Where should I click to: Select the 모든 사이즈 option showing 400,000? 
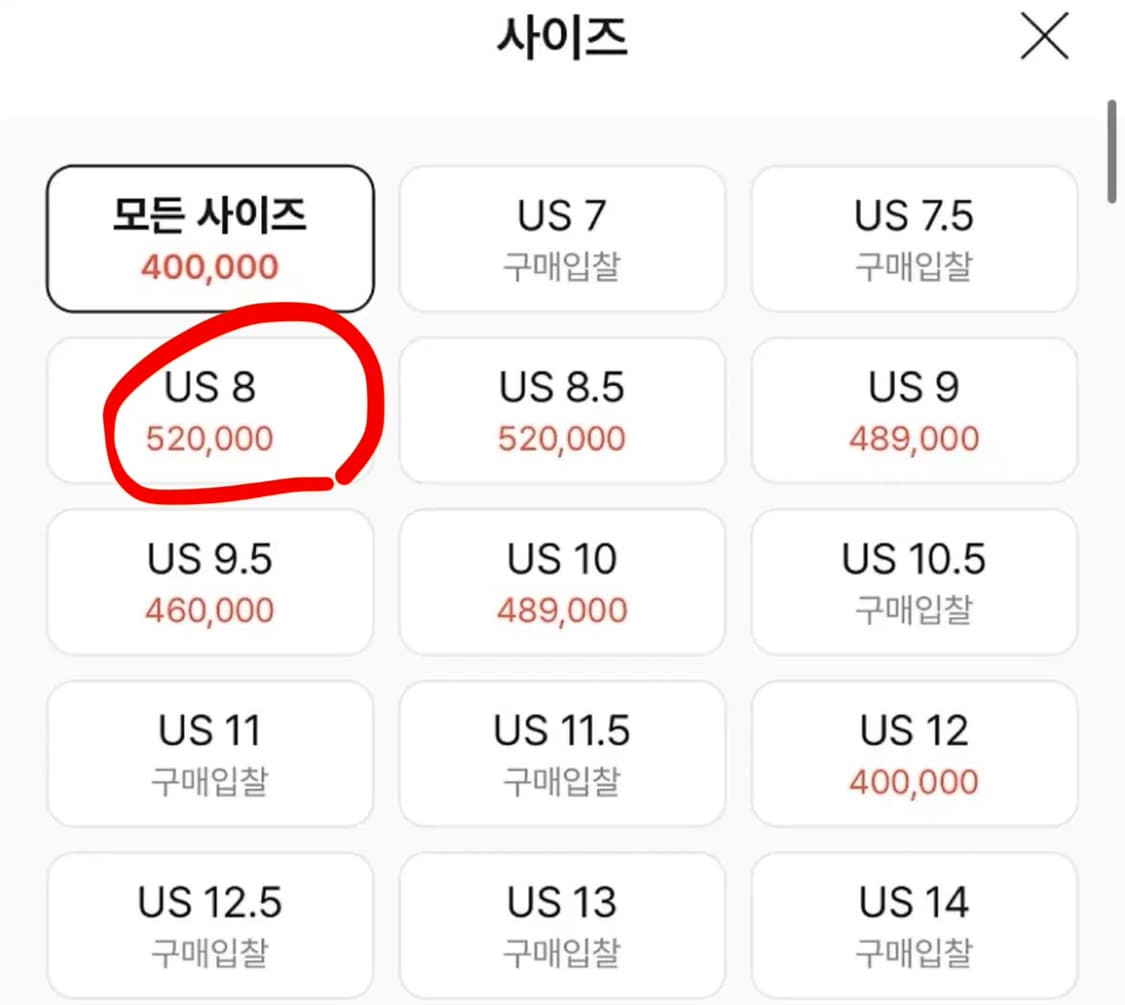click(209, 238)
